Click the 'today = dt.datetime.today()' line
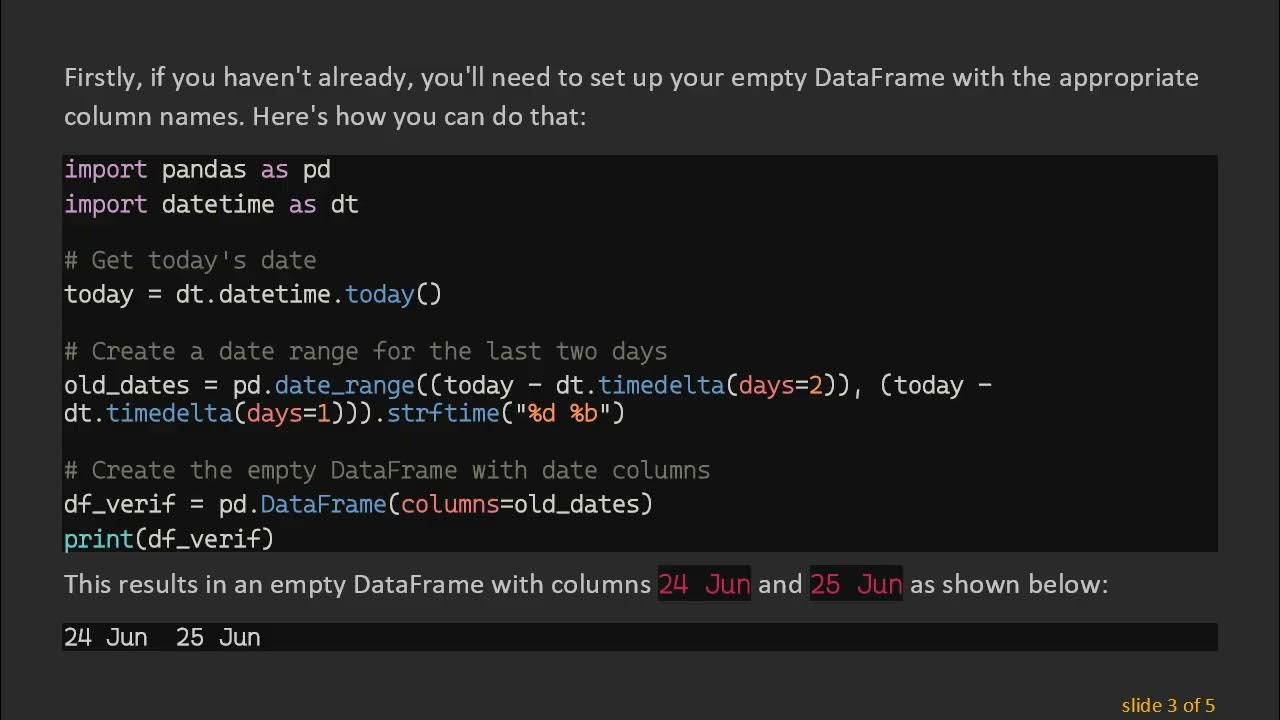 coord(253,295)
